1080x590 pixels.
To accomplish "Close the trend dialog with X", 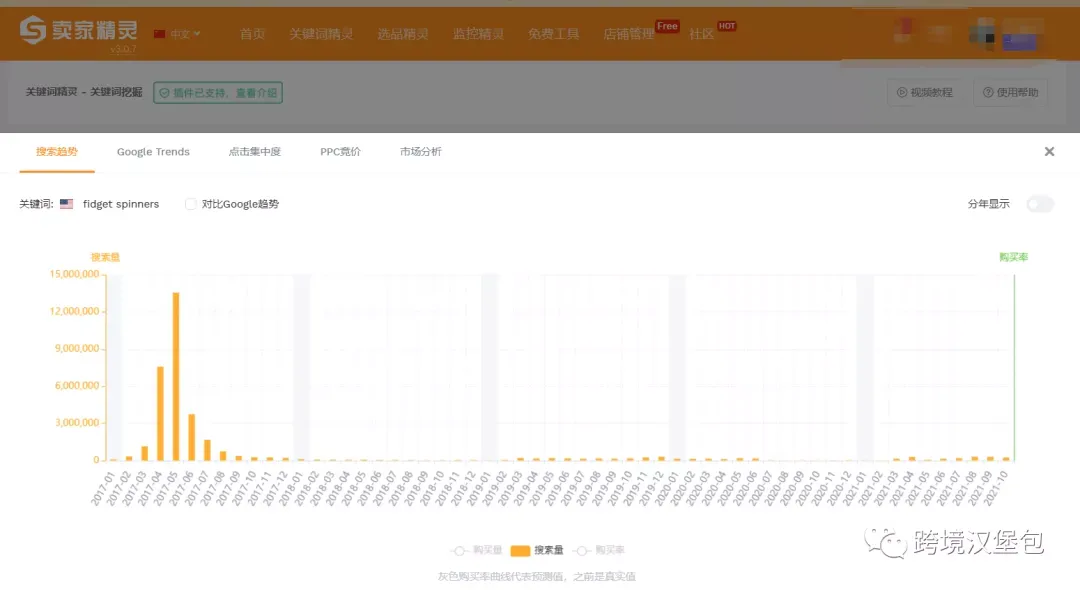I will pyautogui.click(x=1049, y=151).
